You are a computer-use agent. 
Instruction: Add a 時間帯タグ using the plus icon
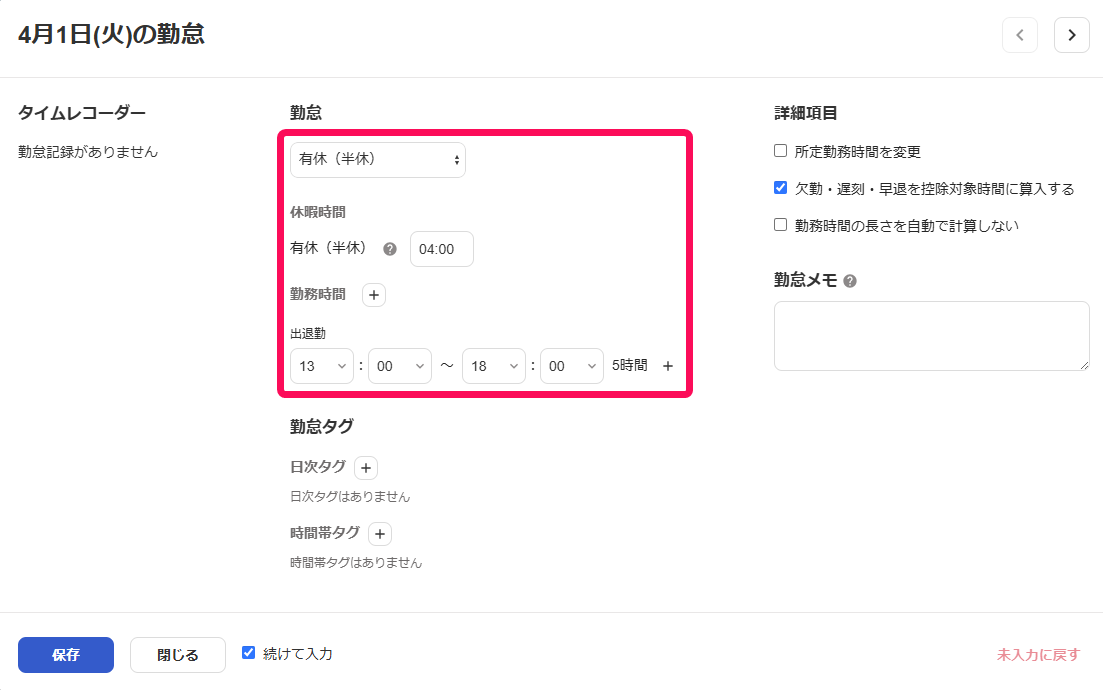[x=379, y=533]
